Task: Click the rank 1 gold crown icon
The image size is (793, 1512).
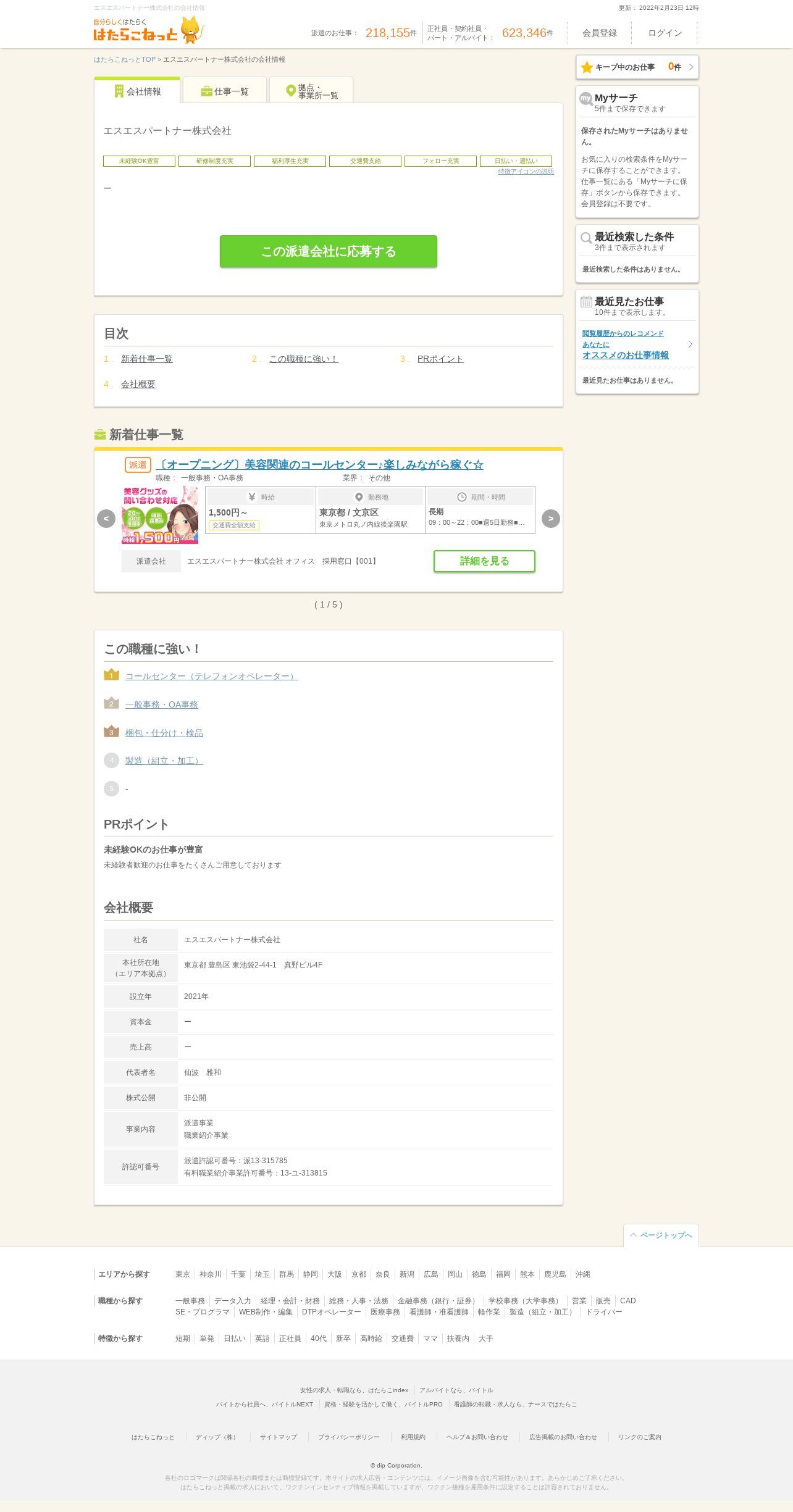Action: (x=111, y=675)
